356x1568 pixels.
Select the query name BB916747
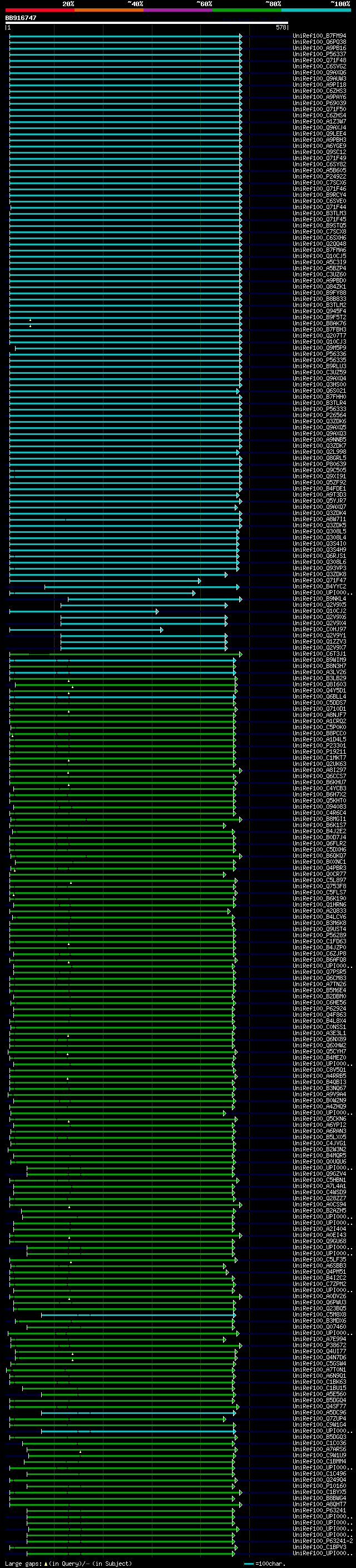point(21,18)
